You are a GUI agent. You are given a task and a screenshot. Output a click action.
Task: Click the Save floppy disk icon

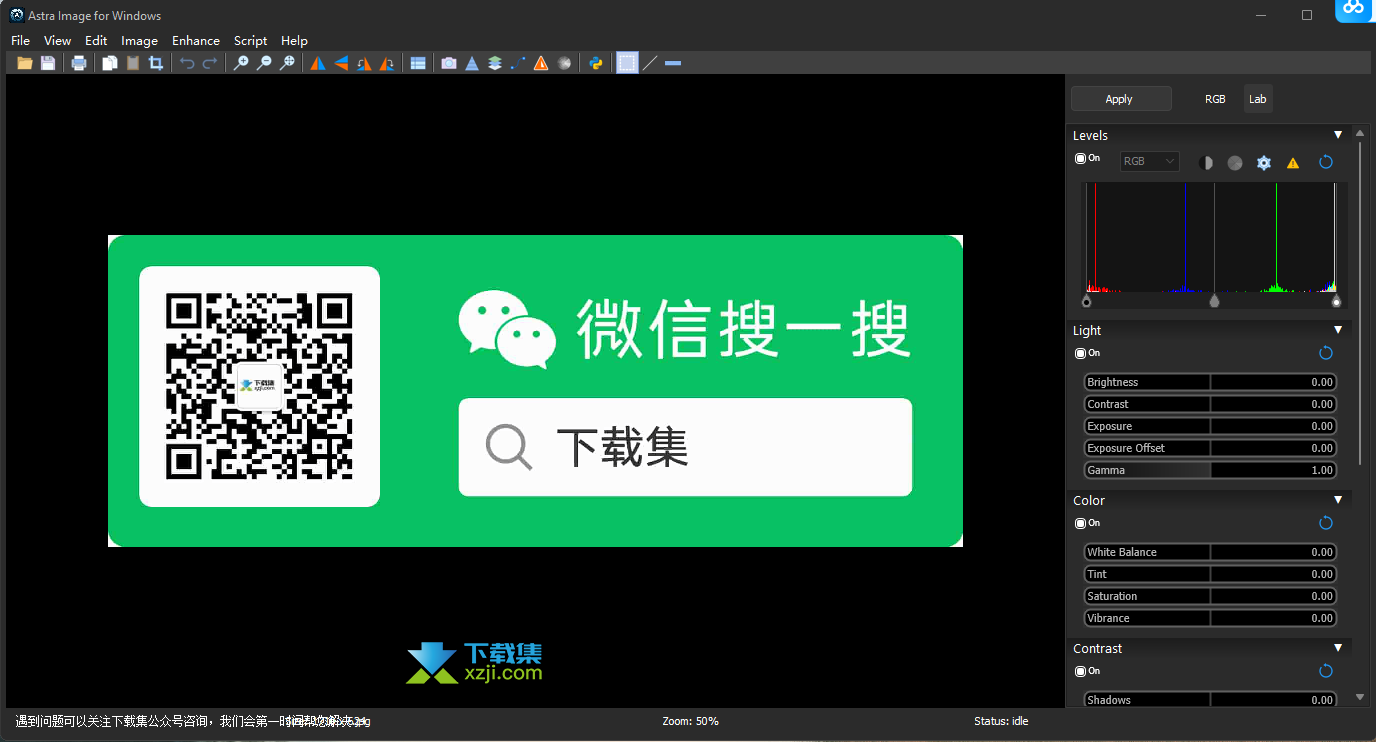click(x=48, y=63)
